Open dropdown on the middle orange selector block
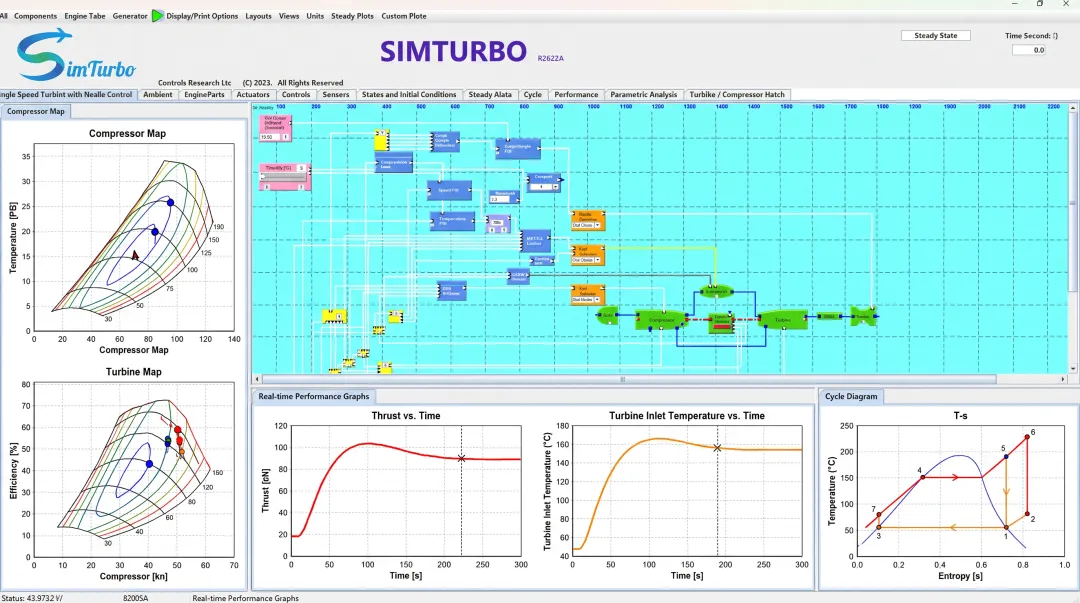The image size is (1080, 603). 597,260
